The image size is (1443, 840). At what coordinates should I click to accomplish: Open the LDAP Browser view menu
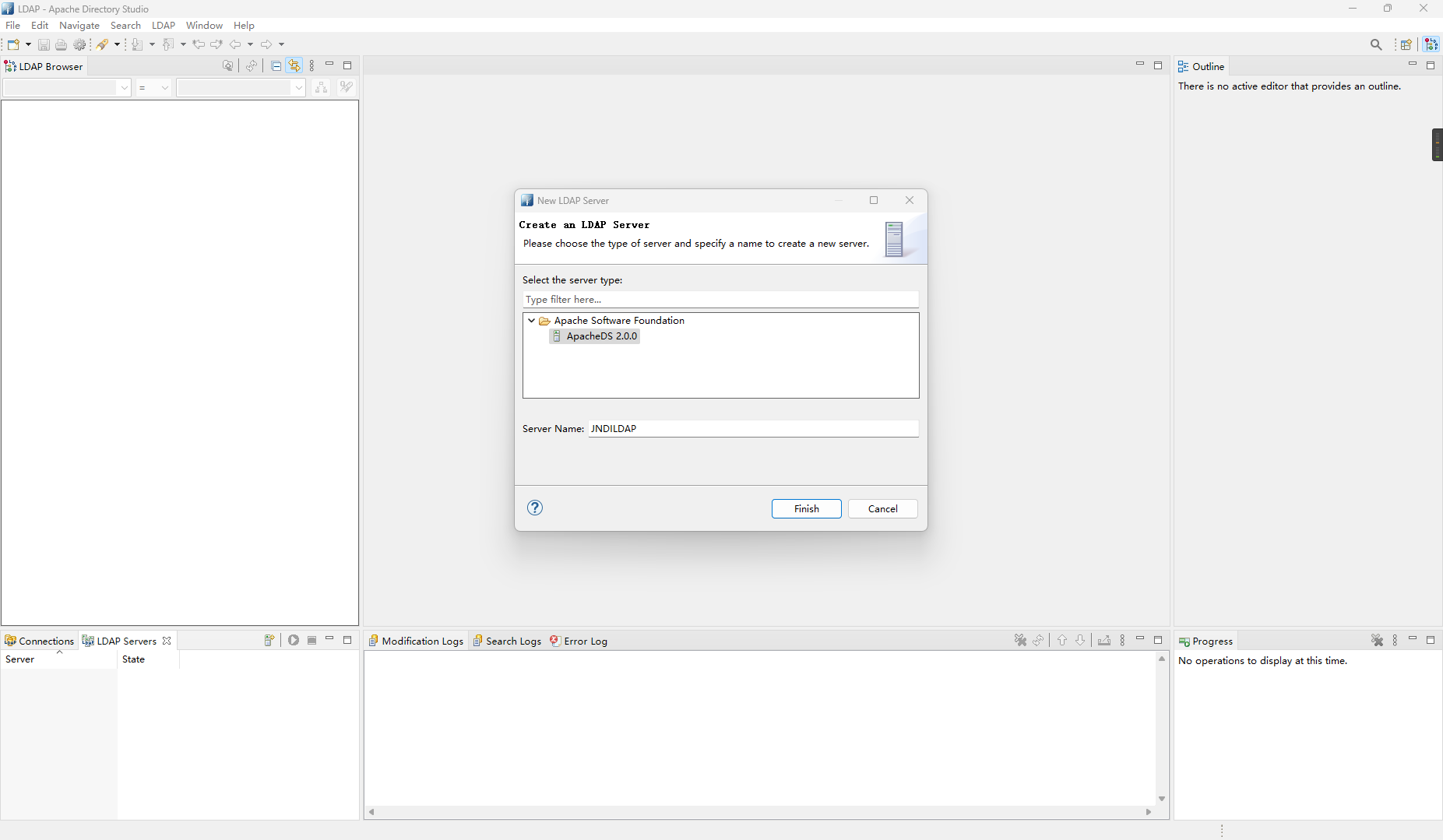[x=311, y=66]
